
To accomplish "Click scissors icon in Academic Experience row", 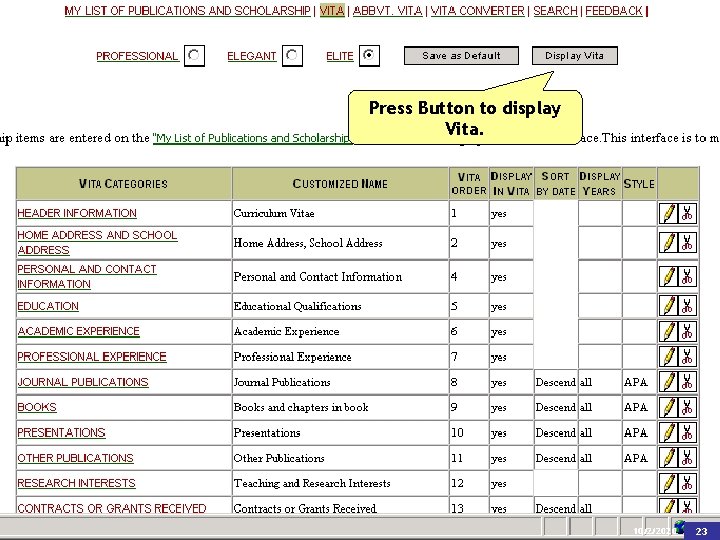I will coord(687,332).
